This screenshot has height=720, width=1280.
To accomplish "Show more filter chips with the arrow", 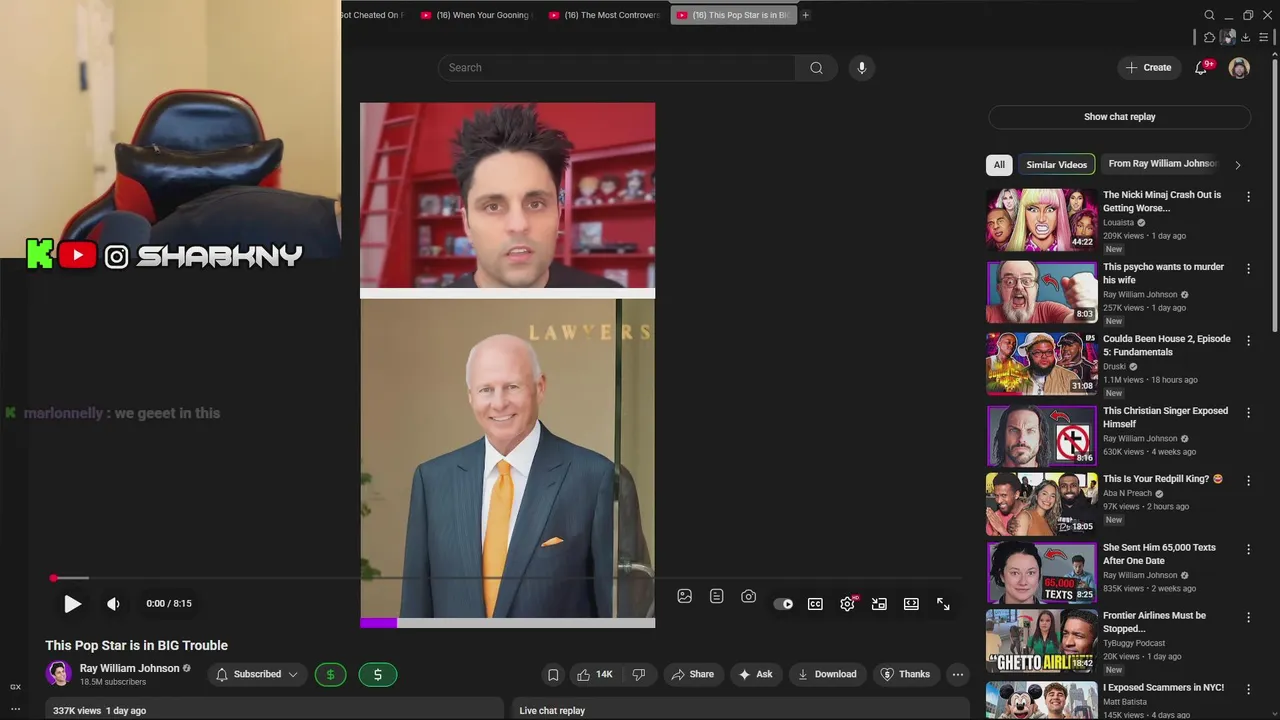I will [x=1238, y=165].
